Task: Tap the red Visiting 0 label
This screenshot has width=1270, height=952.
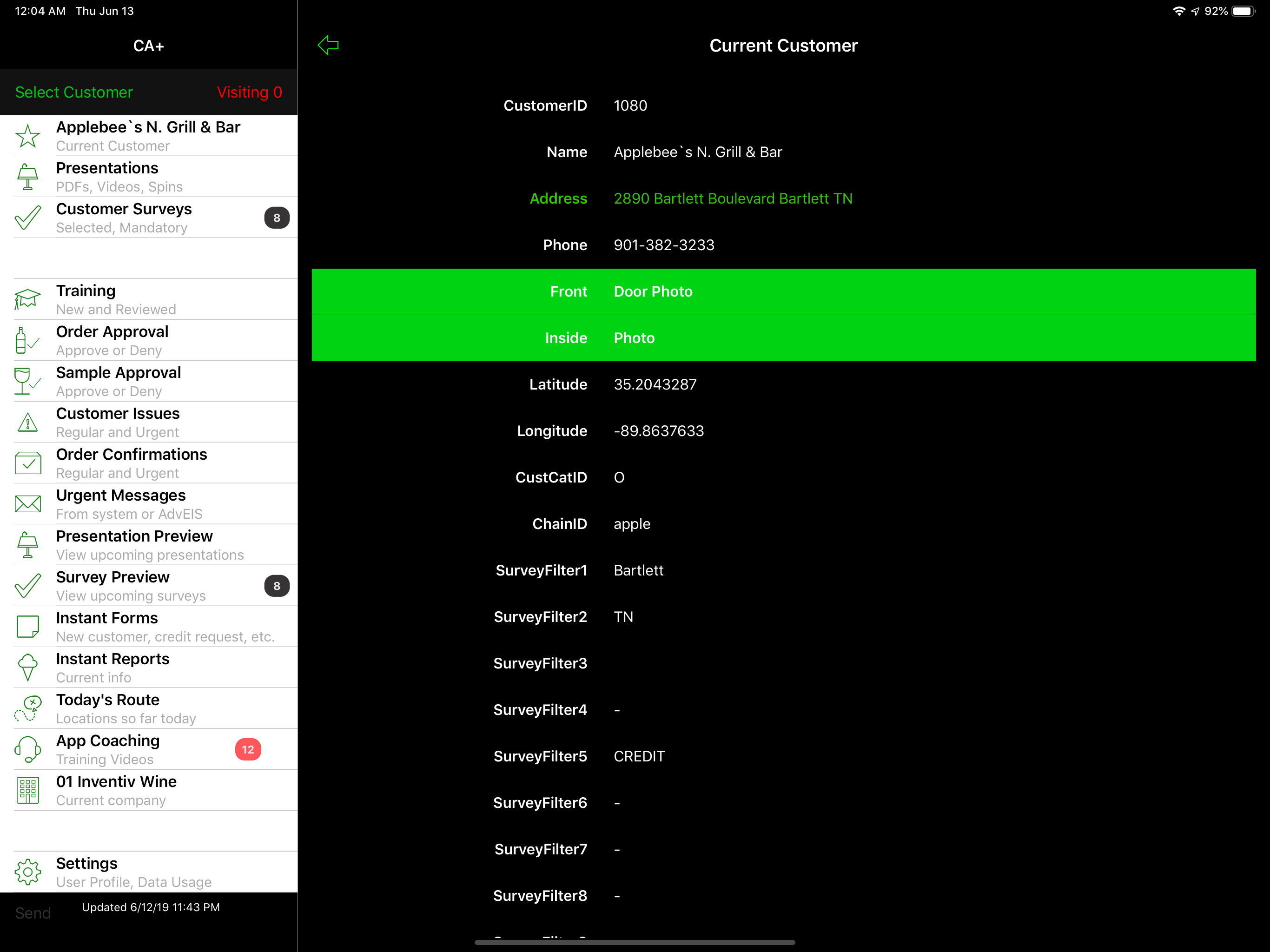Action: click(x=249, y=92)
